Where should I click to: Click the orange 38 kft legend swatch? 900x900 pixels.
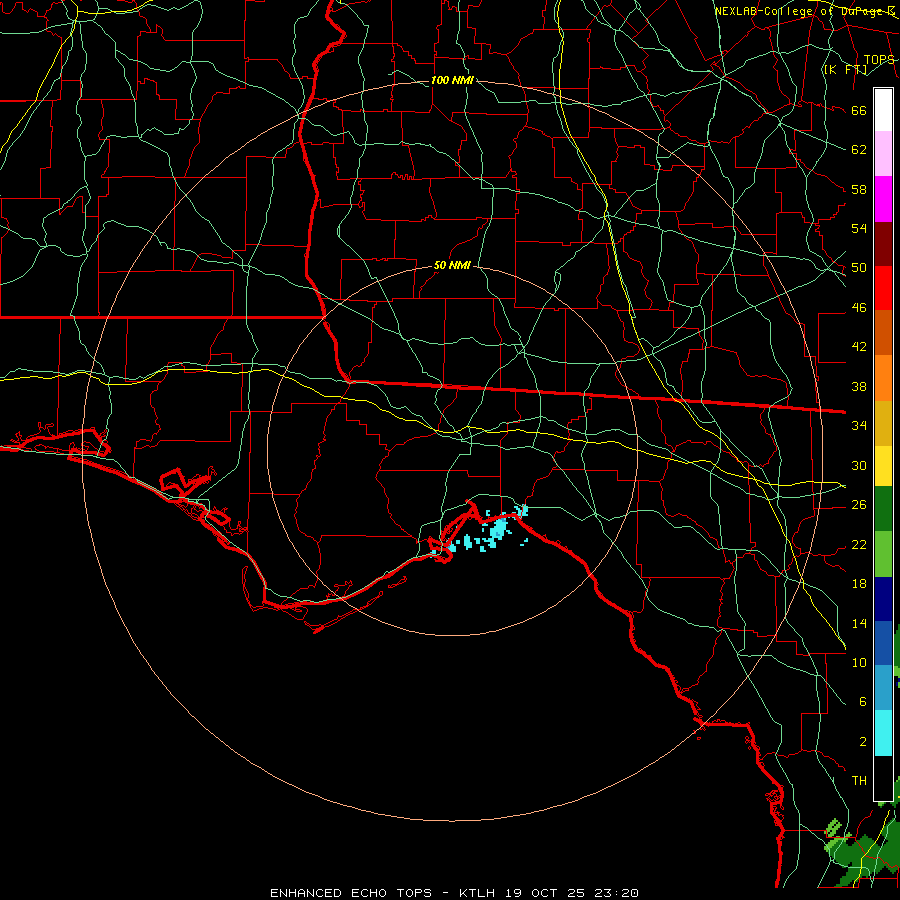tap(883, 378)
